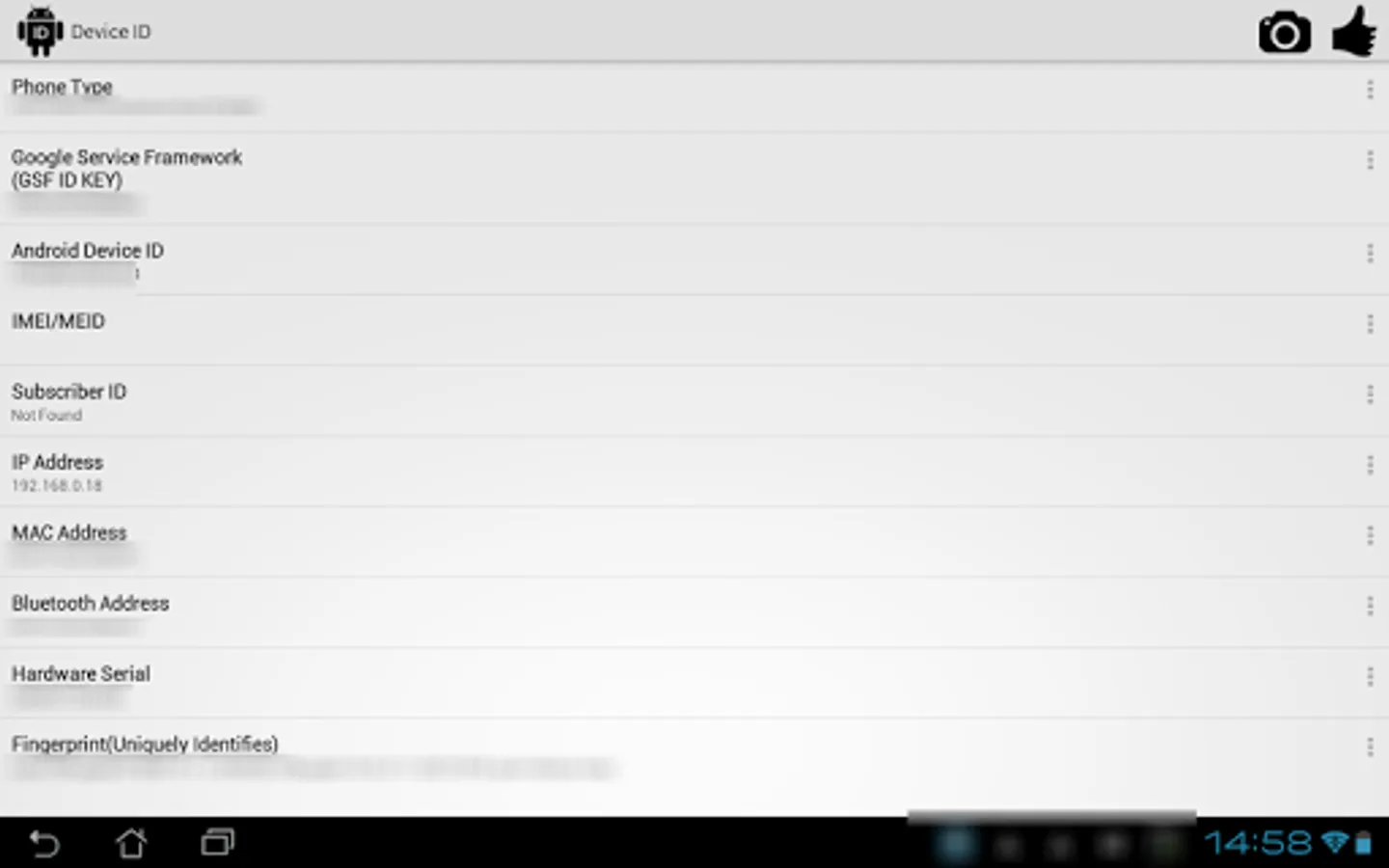1389x868 pixels.
Task: Open overflow menu for Google Service Framework
Action: (1370, 160)
